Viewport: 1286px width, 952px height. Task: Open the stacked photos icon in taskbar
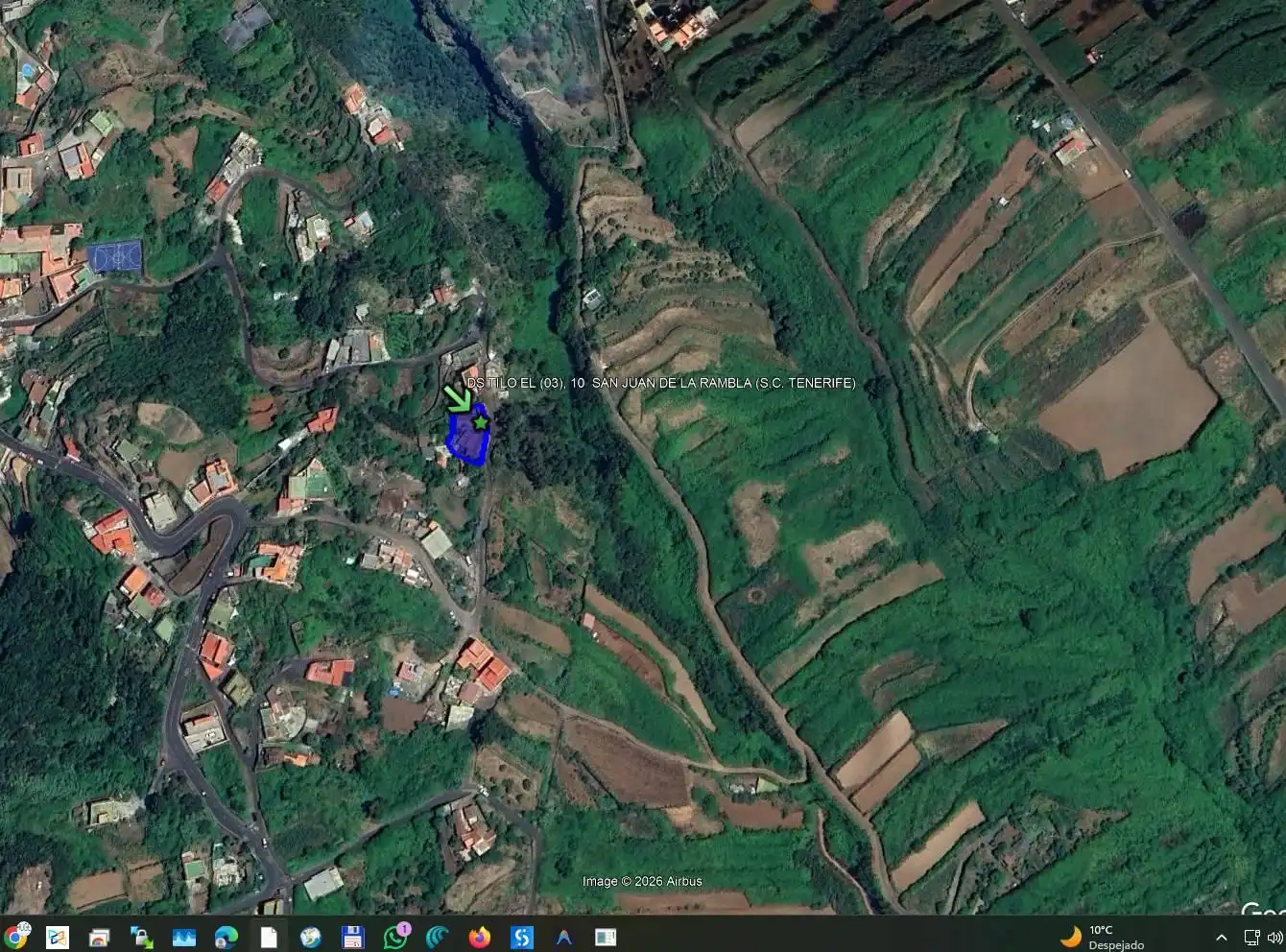click(99, 937)
